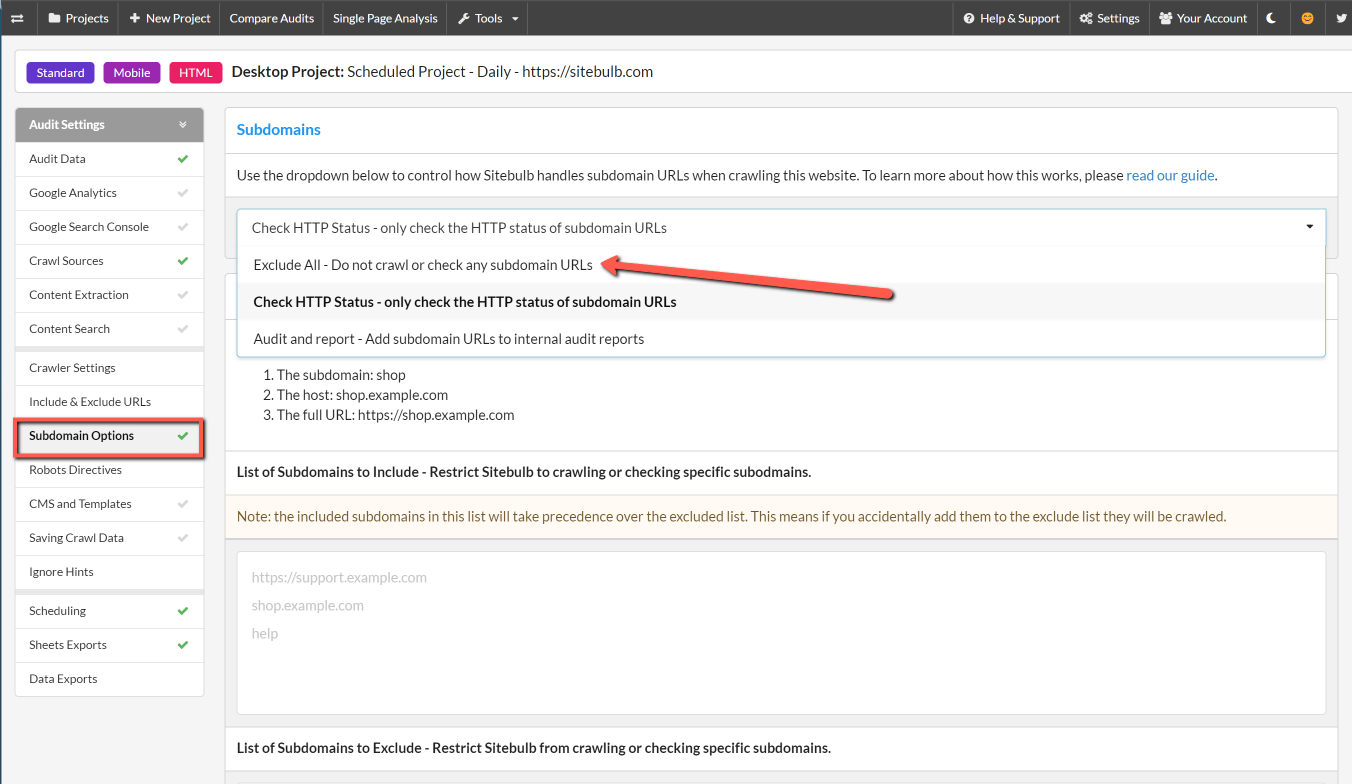Click the dropdown caret arrow
Viewport: 1352px width, 784px height.
coord(1309,227)
